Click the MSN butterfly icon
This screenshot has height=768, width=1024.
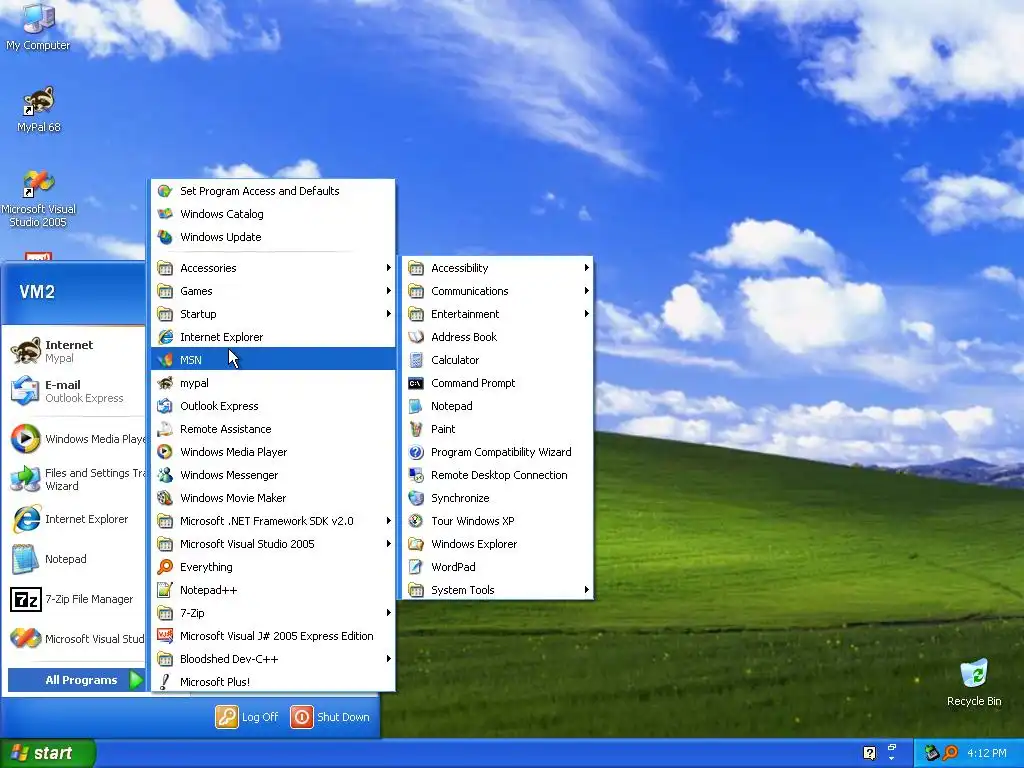pyautogui.click(x=165, y=360)
